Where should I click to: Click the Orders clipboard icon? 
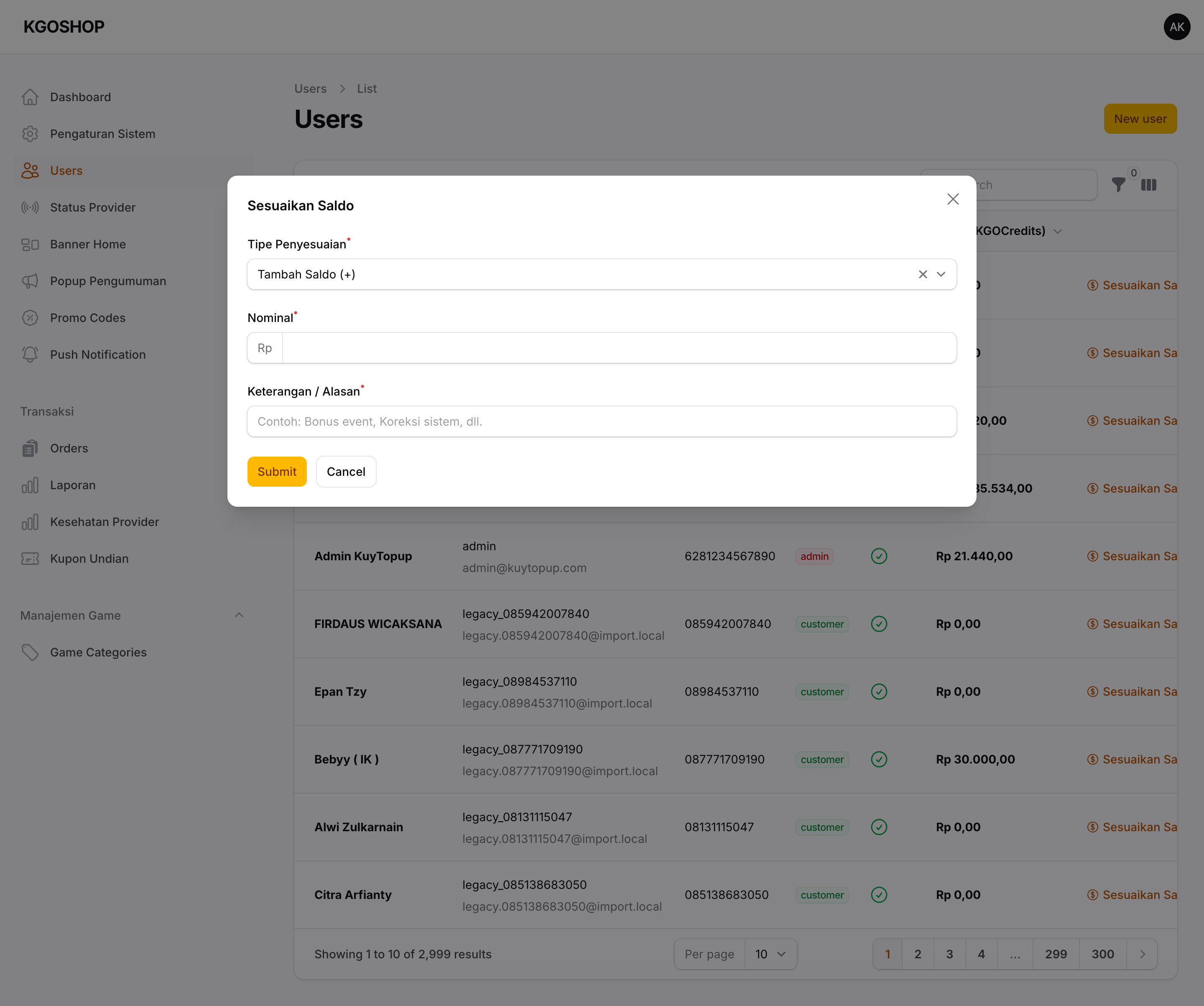click(30, 449)
